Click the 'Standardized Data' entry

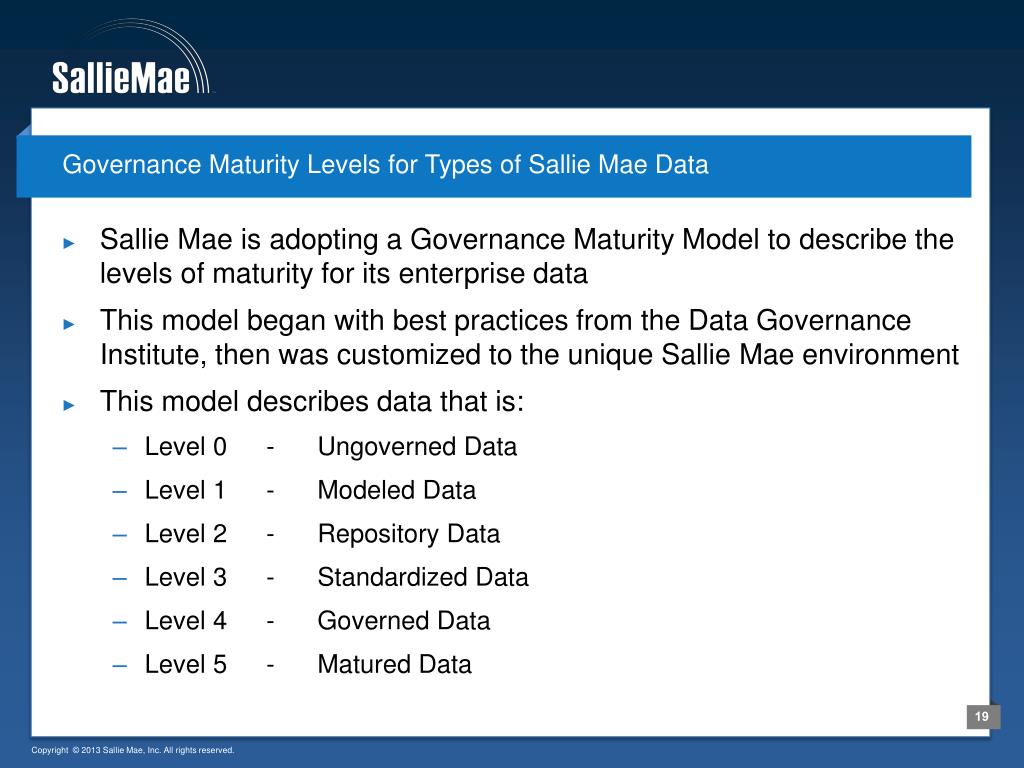[423, 577]
